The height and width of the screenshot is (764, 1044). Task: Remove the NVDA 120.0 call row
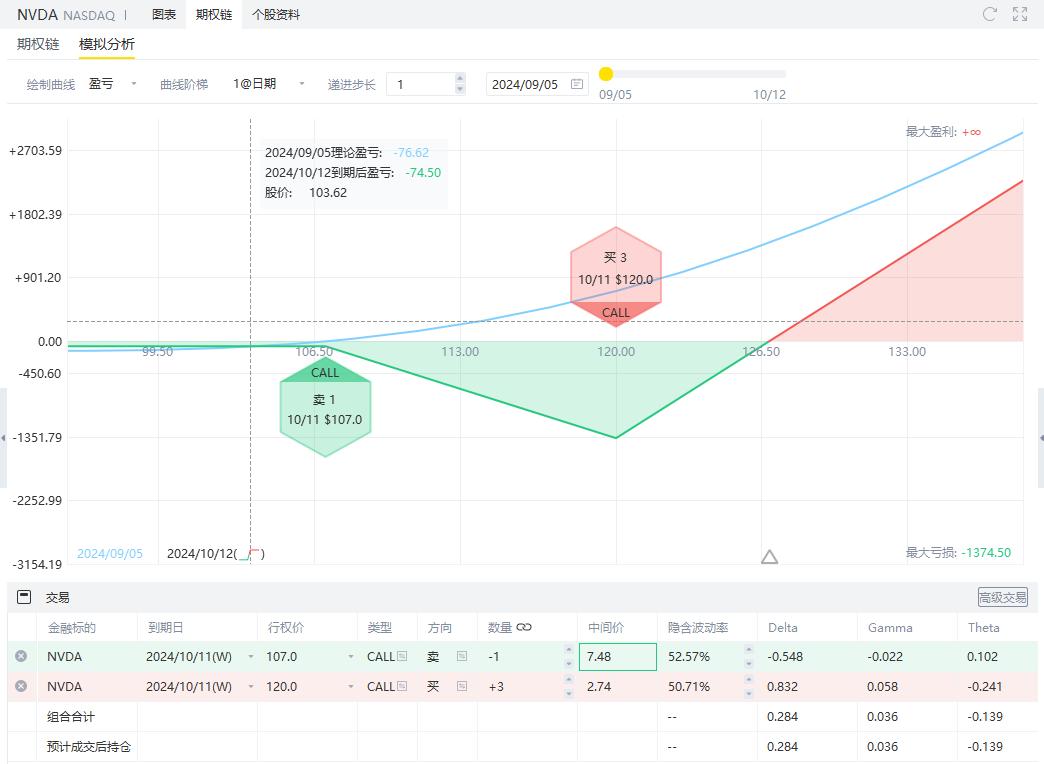pyautogui.click(x=21, y=686)
